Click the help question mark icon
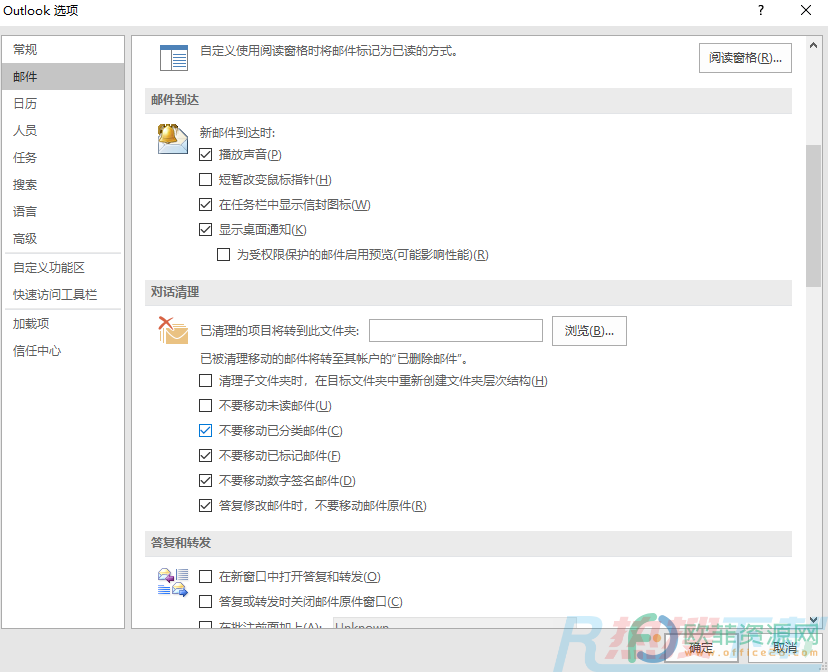The image size is (828, 672). pos(760,10)
